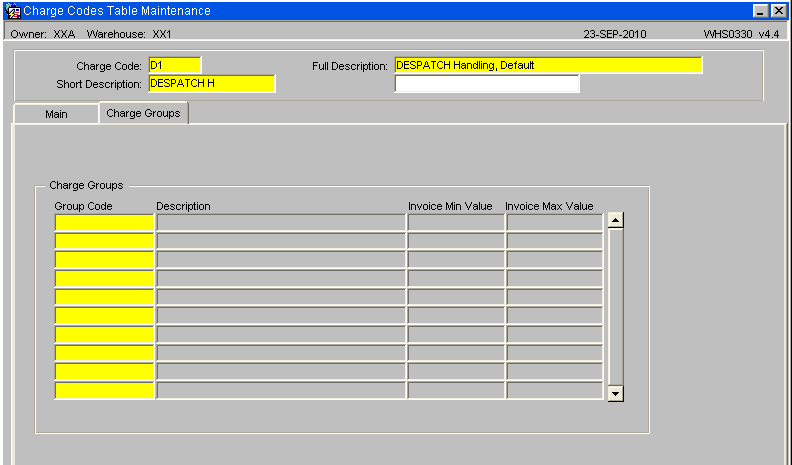Image resolution: width=792 pixels, height=465 pixels.
Task: Click the Invoice Max Value column header
Action: [549, 206]
